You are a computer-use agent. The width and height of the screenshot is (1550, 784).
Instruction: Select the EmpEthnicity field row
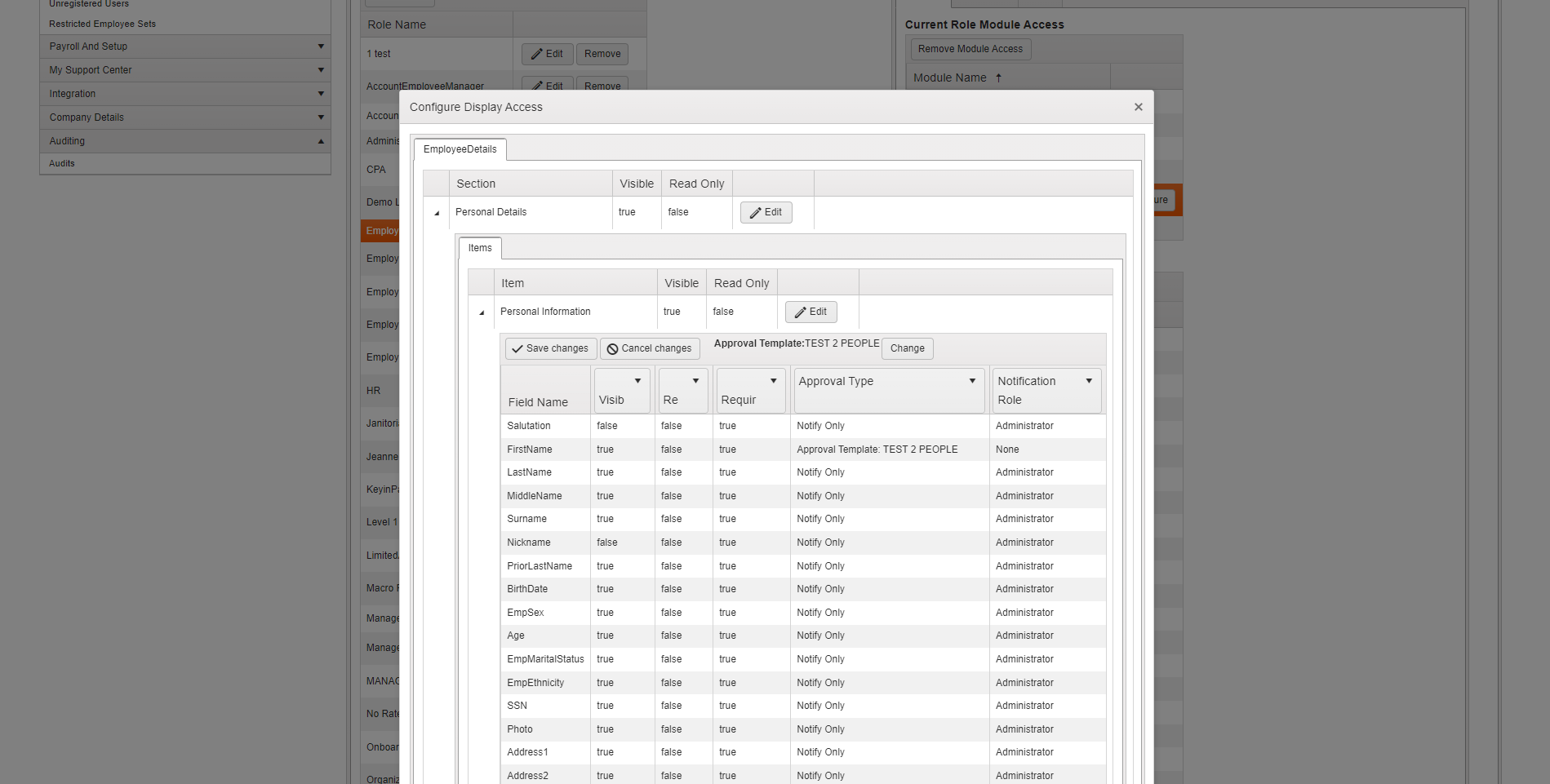click(803, 683)
